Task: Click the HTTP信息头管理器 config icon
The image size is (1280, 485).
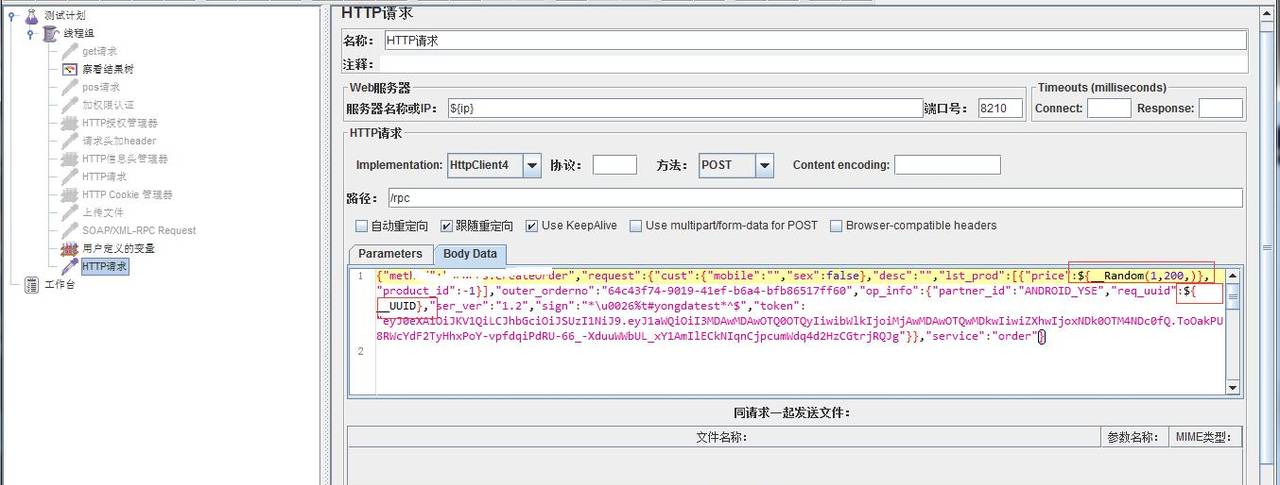Action: 70,159
